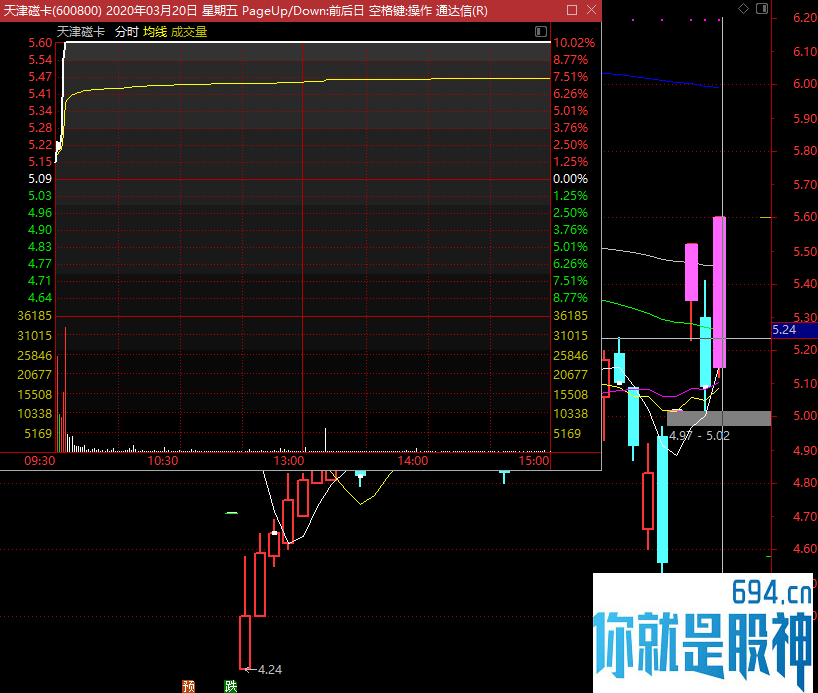The image size is (818, 693).
Task: Click the 6.00 price on K-line right axis
Action: point(804,83)
